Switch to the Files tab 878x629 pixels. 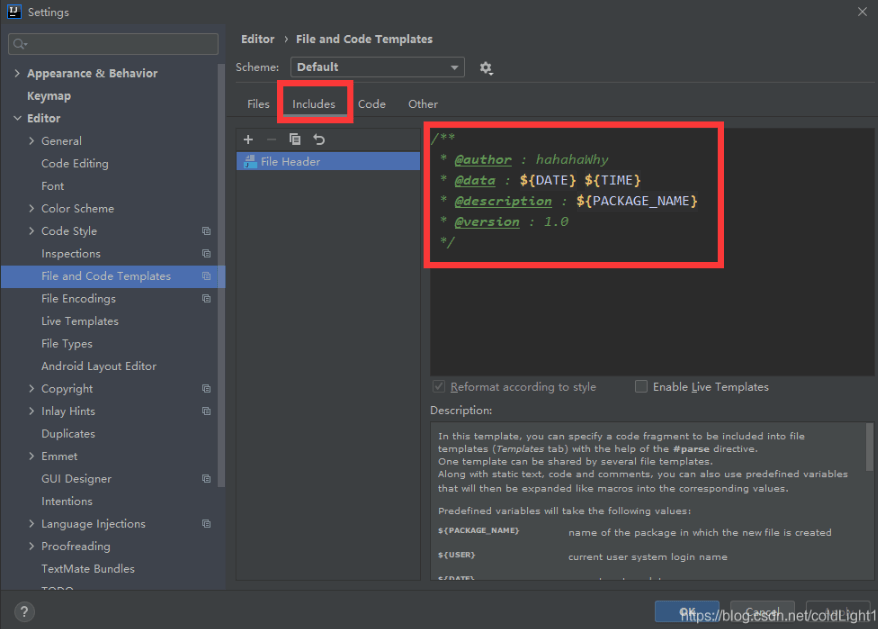pos(258,104)
